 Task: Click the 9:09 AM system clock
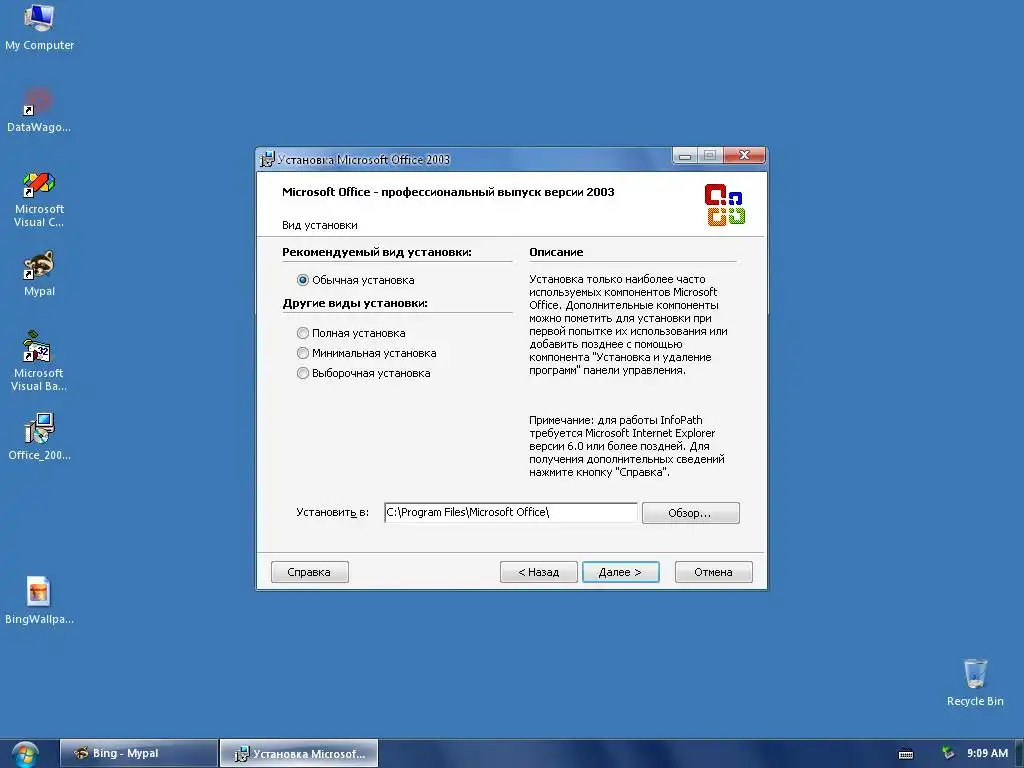pyautogui.click(x=987, y=753)
